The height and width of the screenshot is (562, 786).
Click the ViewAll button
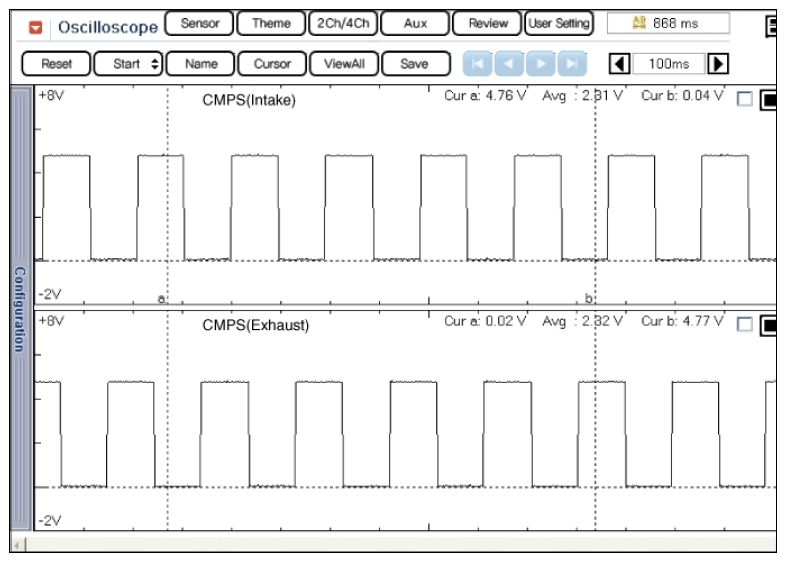click(x=343, y=64)
